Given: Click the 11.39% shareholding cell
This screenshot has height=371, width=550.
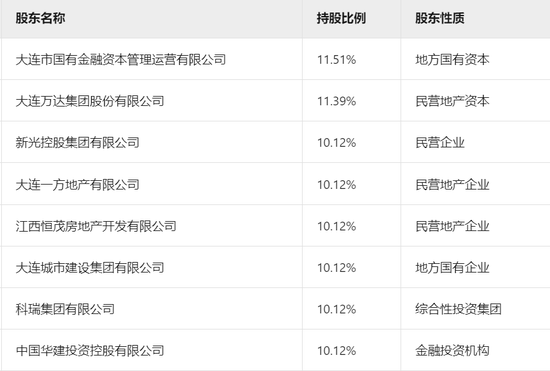Looking at the screenshot, I should [336, 101].
